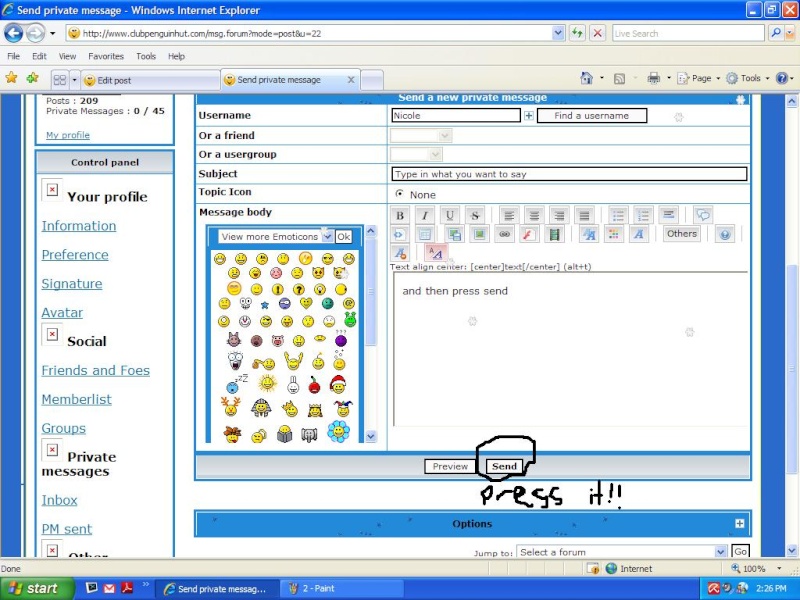Click the Windows start button
The width and height of the screenshot is (800, 600).
[35, 588]
